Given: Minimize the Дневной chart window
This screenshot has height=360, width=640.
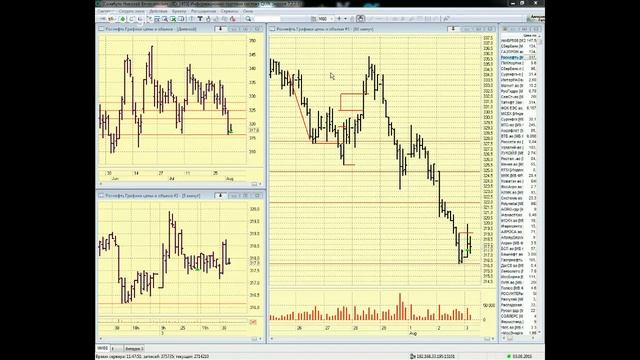Looking at the screenshot, I should (x=234, y=29).
